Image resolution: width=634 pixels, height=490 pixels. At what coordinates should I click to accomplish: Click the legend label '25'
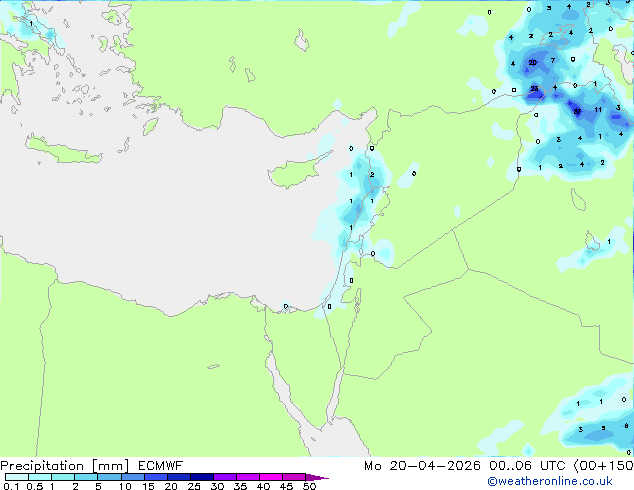(x=194, y=486)
